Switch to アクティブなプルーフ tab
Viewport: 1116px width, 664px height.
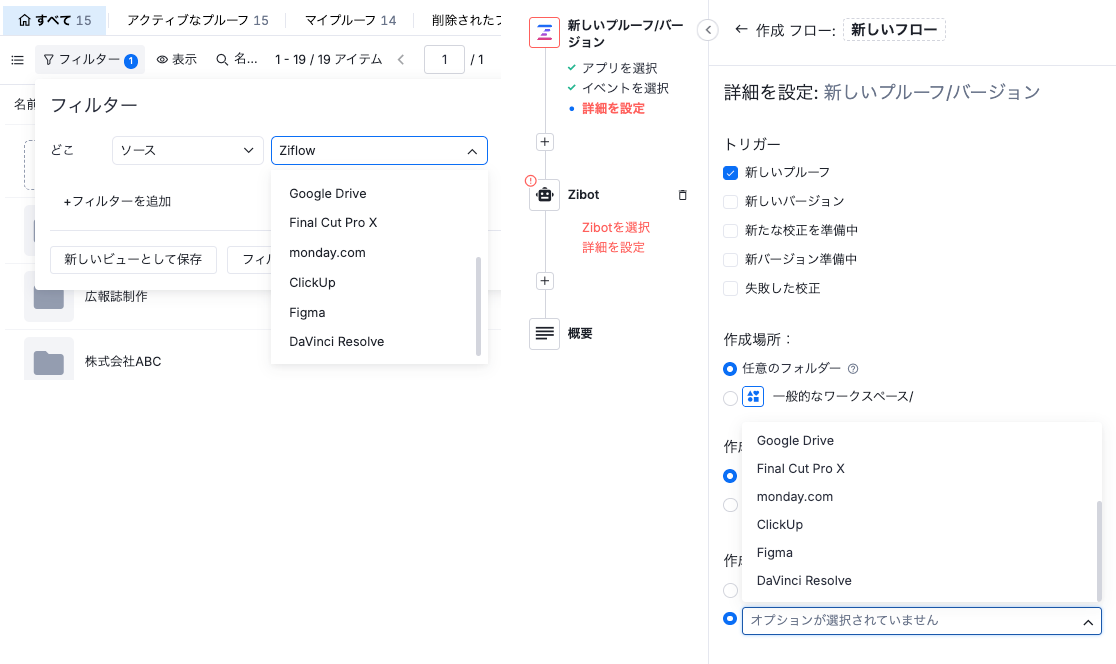(x=198, y=20)
